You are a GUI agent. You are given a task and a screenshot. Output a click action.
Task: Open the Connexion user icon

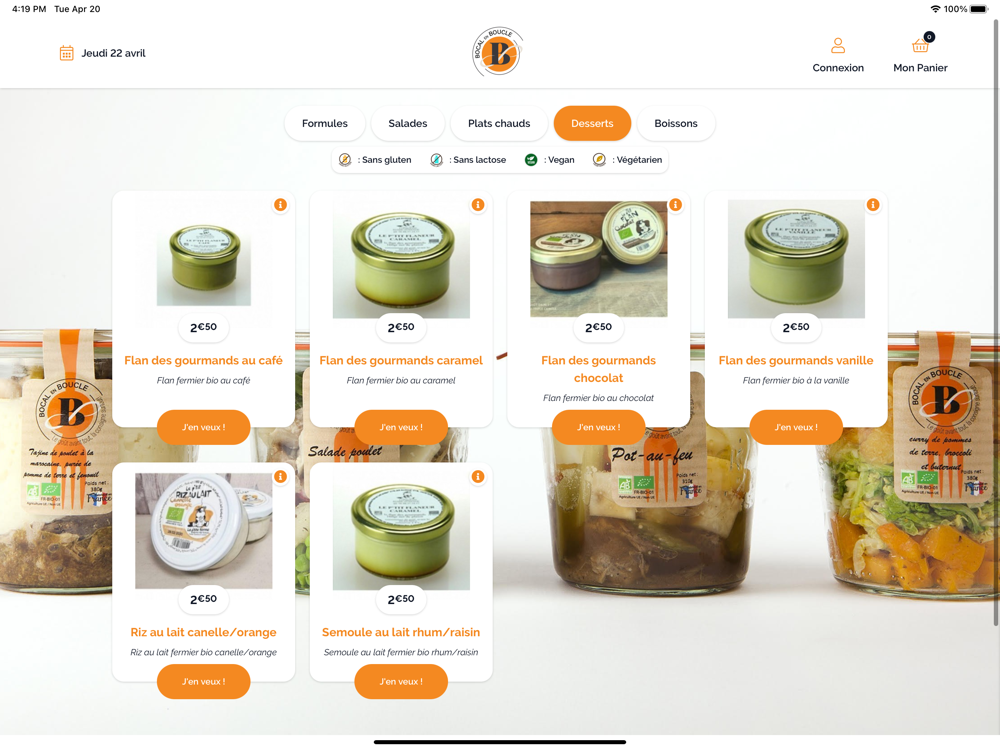(838, 45)
